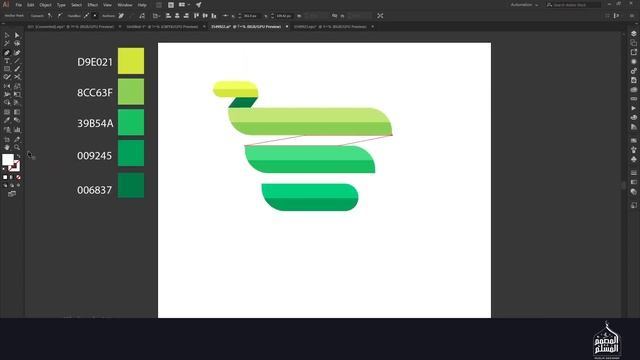Select the Artboard tool
The image size is (640, 360).
[x=7, y=140]
